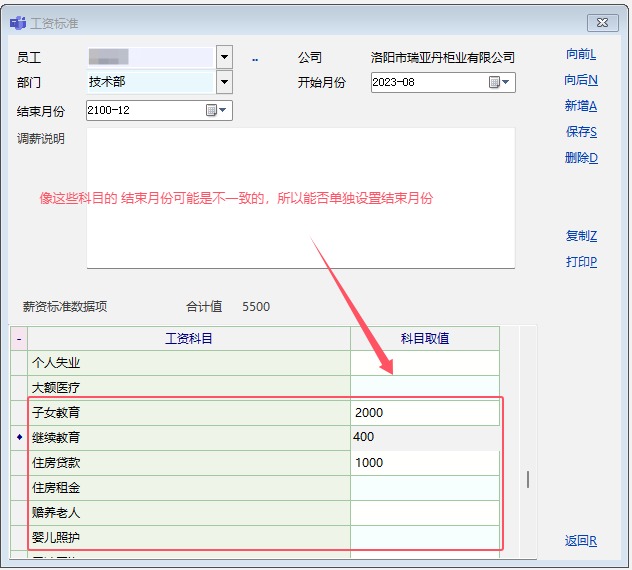
Task: Expand the 部门 dropdown list
Action: [x=224, y=82]
